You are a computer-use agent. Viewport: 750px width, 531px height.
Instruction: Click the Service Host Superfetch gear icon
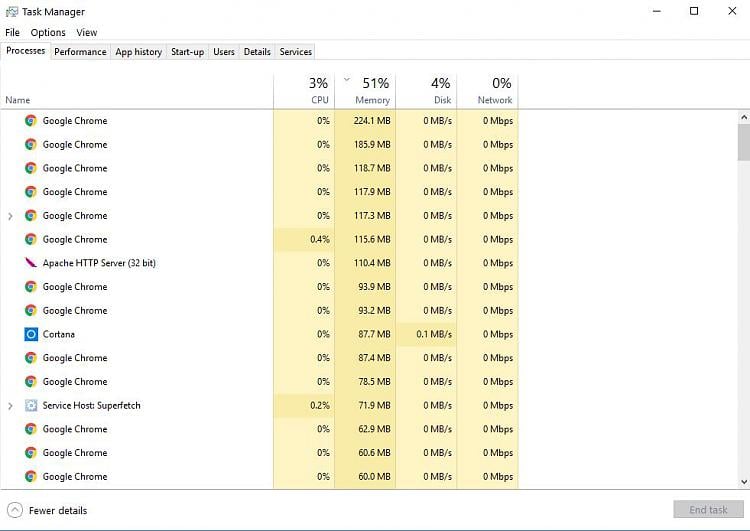tap(31, 405)
